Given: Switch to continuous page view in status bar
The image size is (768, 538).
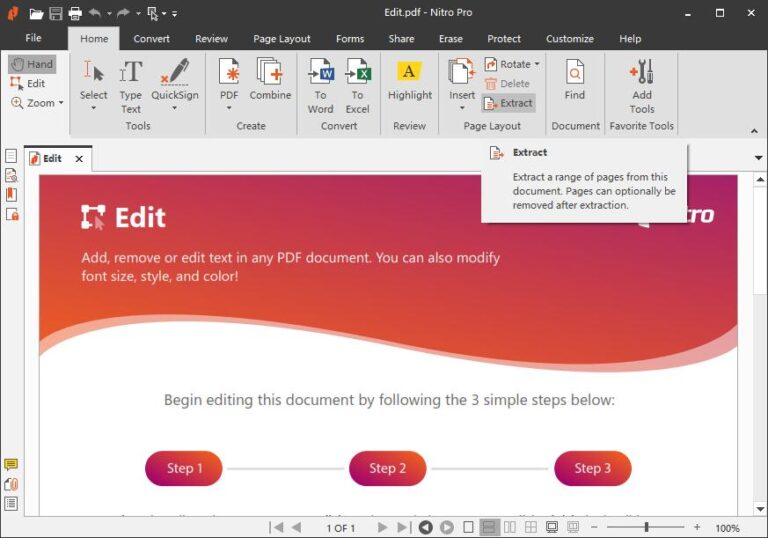Looking at the screenshot, I should (x=489, y=527).
